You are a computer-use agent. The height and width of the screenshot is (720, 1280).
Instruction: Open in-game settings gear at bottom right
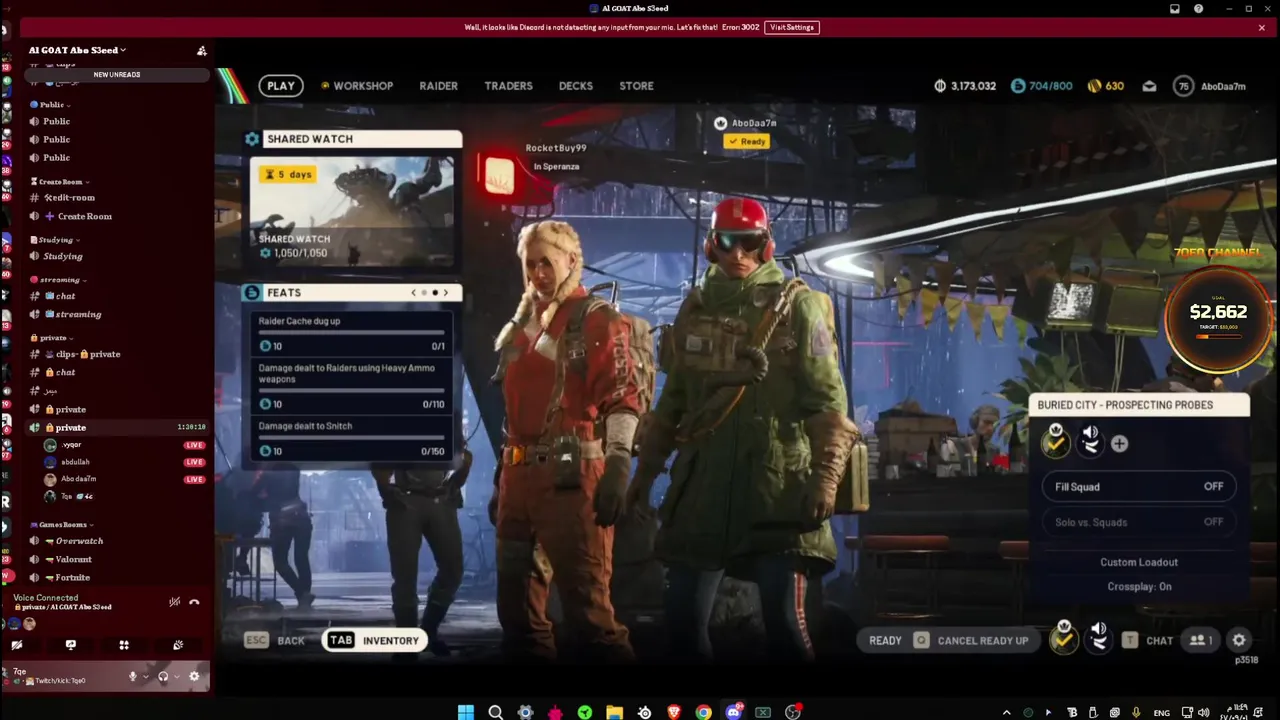click(1239, 641)
